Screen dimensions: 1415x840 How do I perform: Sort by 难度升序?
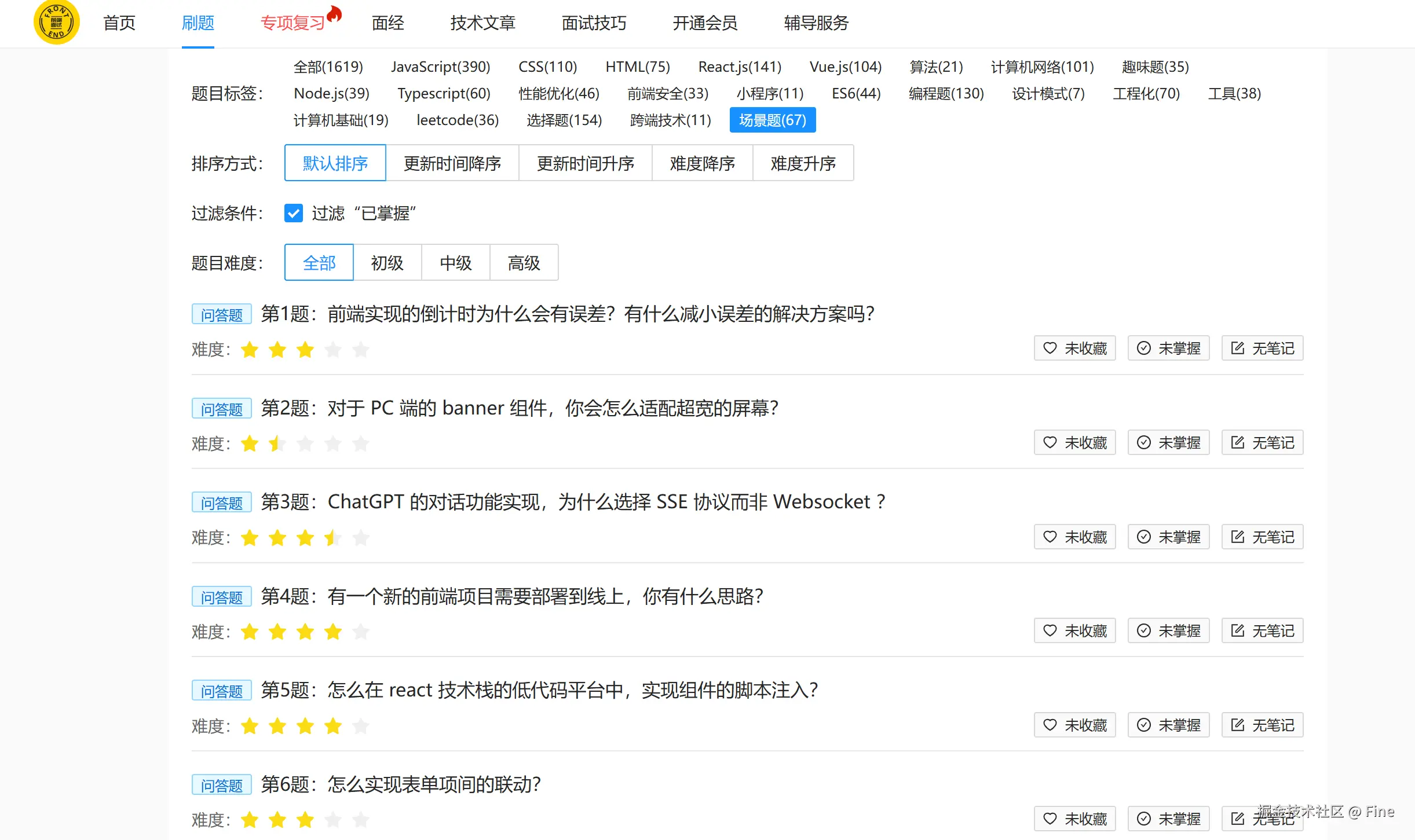803,163
